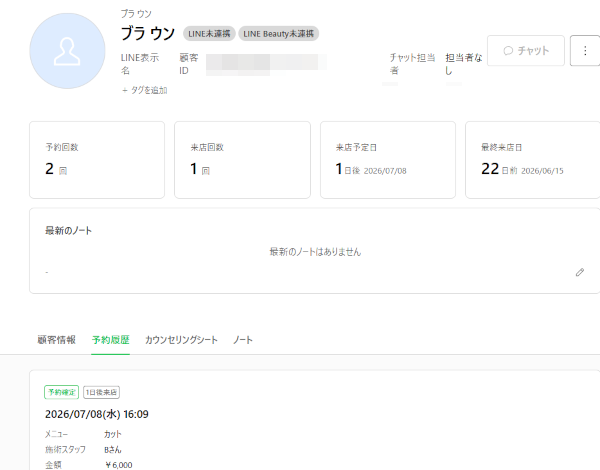Add a tag via タグを追加
The height and width of the screenshot is (470, 600).
[145, 90]
